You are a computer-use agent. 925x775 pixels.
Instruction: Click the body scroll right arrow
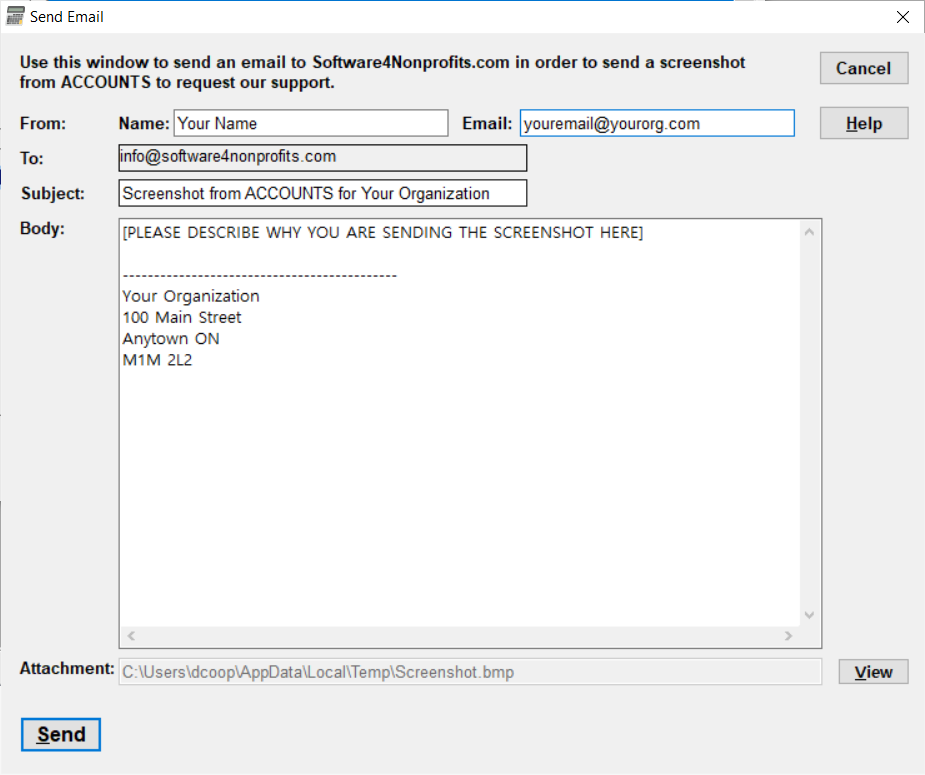click(788, 636)
